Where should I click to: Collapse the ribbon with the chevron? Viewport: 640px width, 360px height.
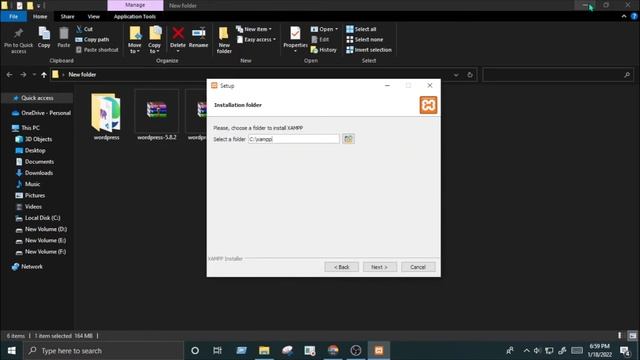click(x=624, y=16)
